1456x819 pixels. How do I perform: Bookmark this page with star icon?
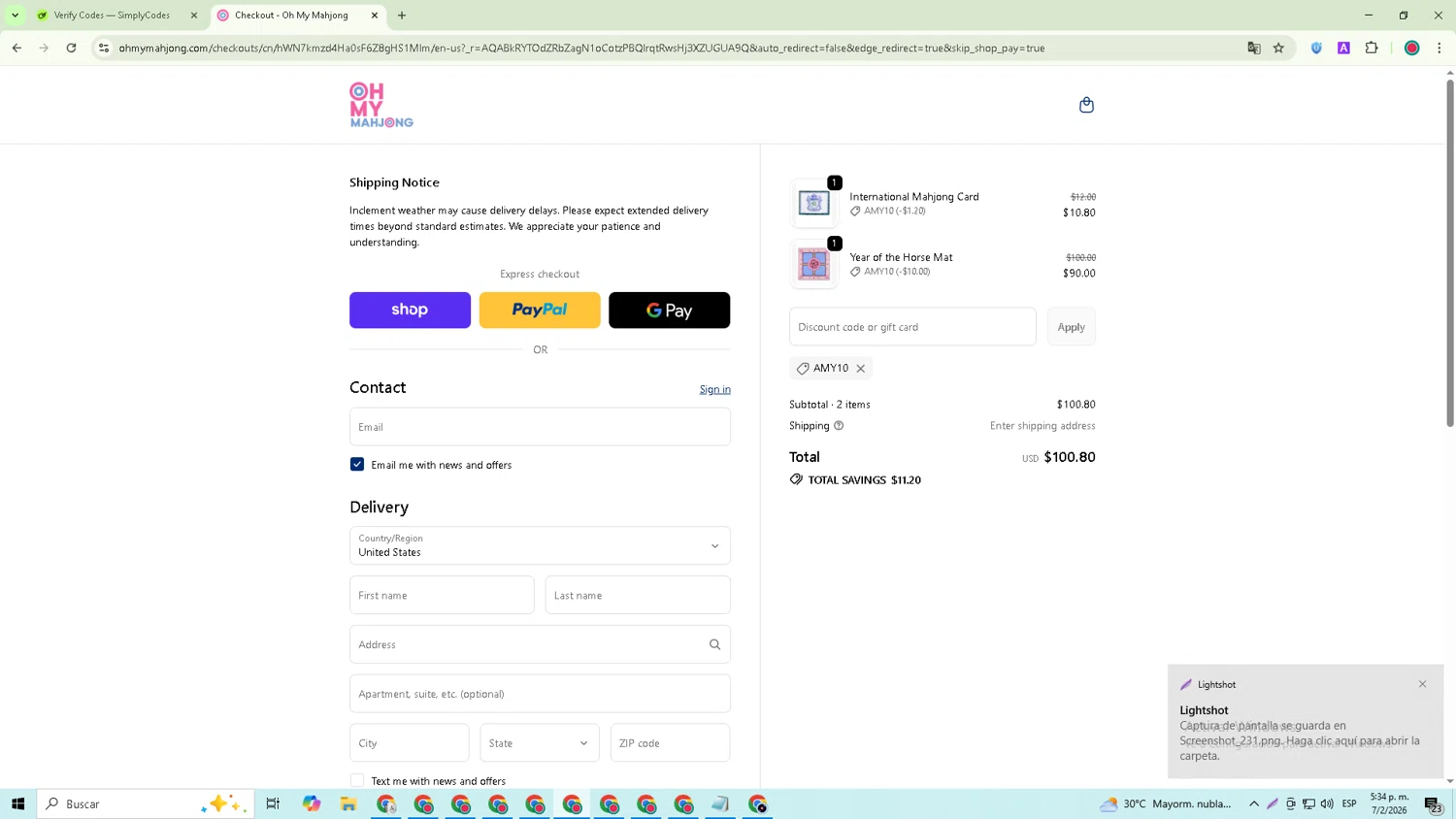1278,48
